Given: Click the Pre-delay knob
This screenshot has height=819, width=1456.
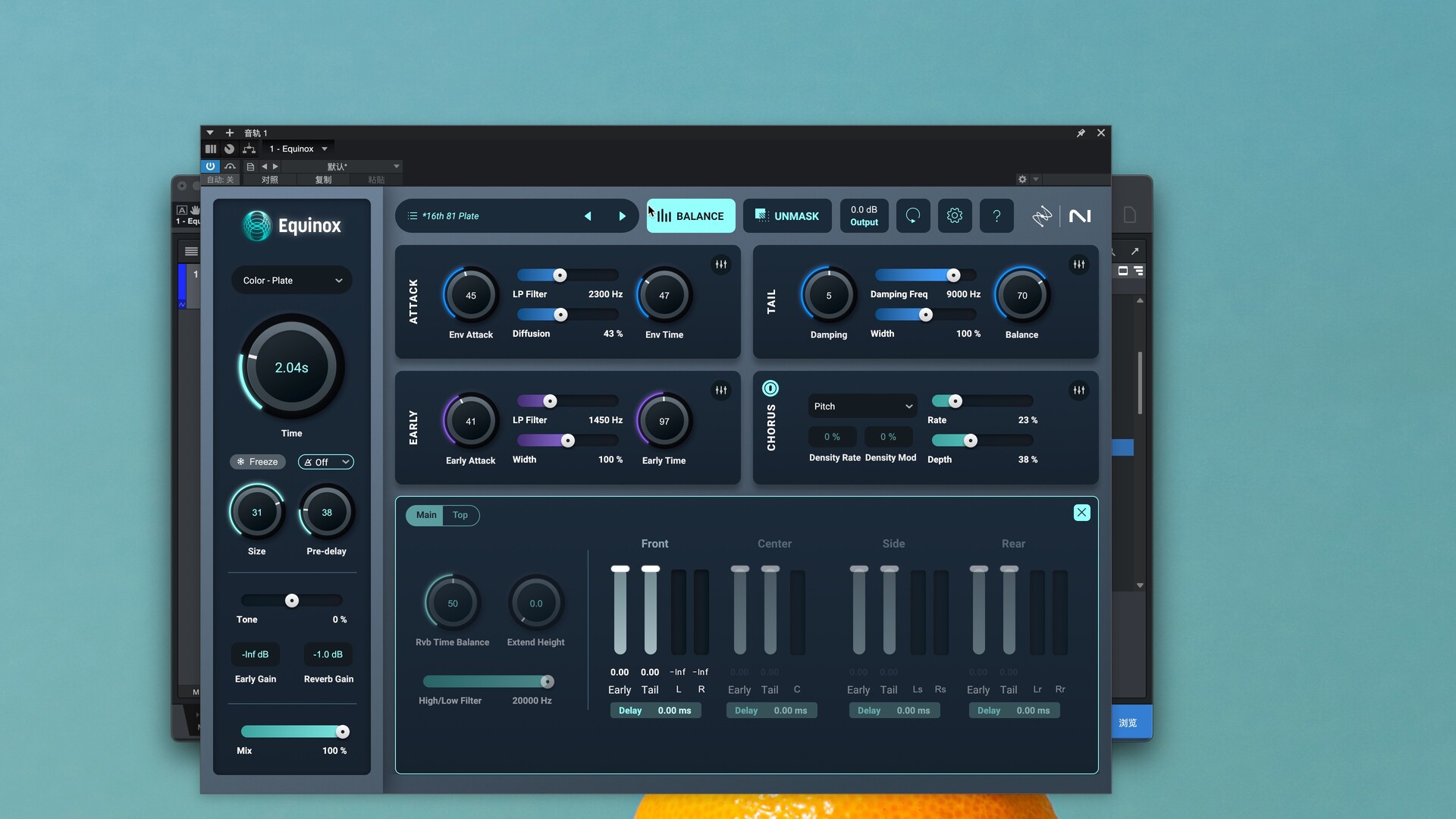Looking at the screenshot, I should pyautogui.click(x=327, y=513).
